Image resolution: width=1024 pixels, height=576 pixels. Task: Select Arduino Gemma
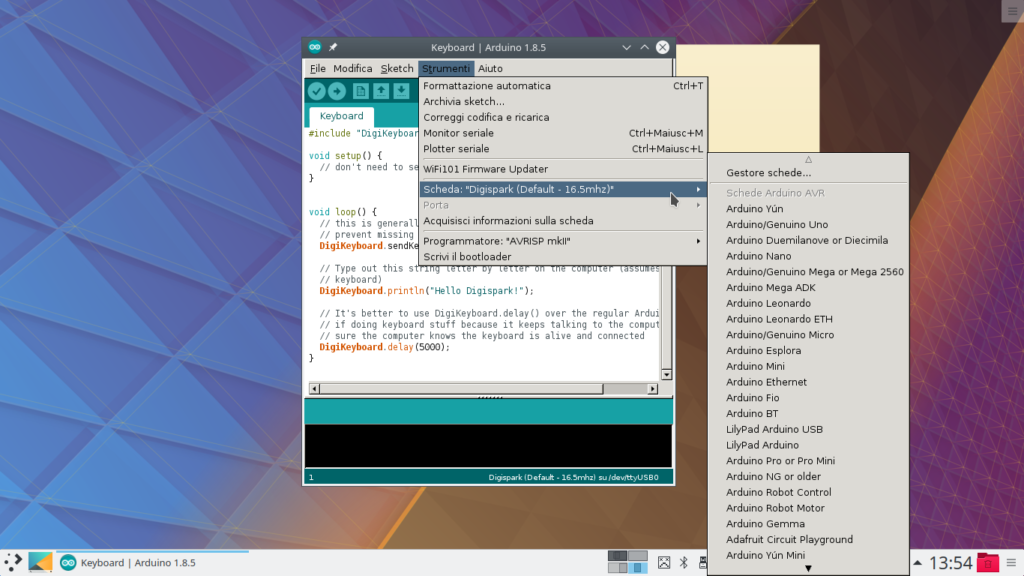pos(808,524)
